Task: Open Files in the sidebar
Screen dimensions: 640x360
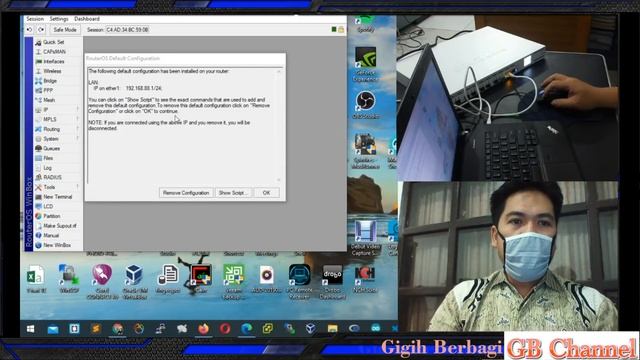Action: [x=48, y=158]
